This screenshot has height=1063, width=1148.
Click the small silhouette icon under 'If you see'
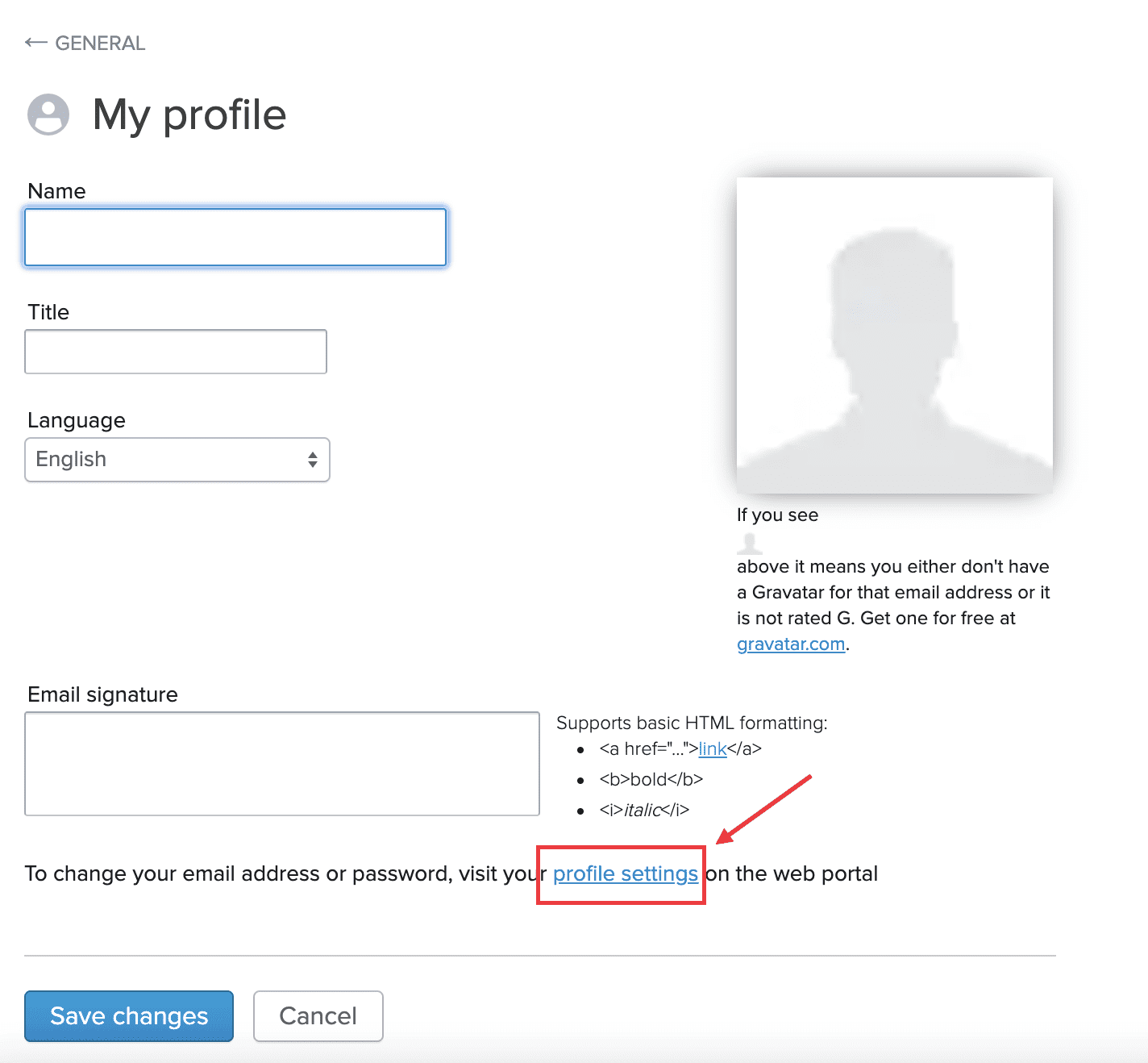(750, 542)
